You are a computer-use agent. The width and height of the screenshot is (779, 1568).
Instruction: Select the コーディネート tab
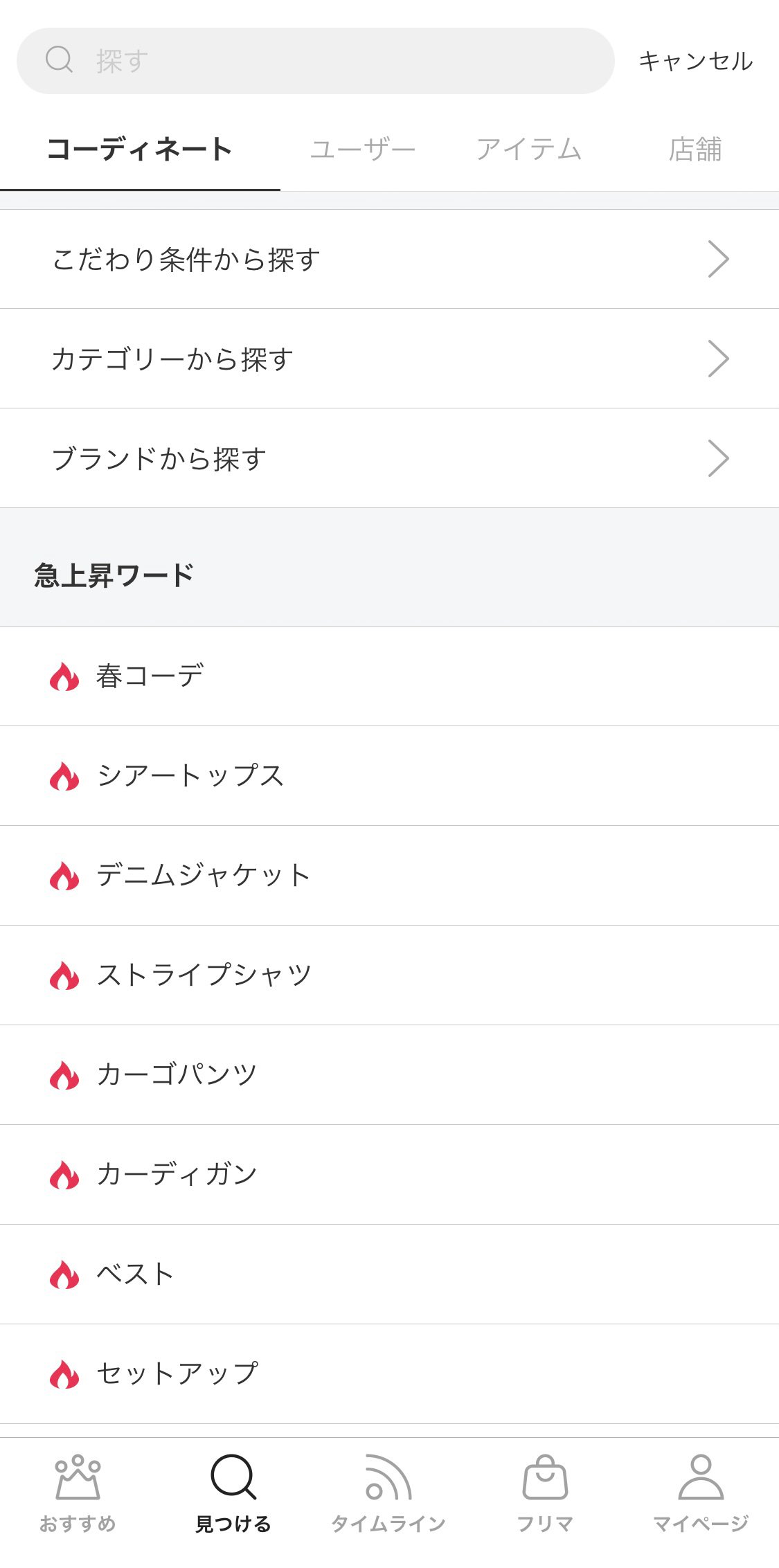pyautogui.click(x=140, y=150)
